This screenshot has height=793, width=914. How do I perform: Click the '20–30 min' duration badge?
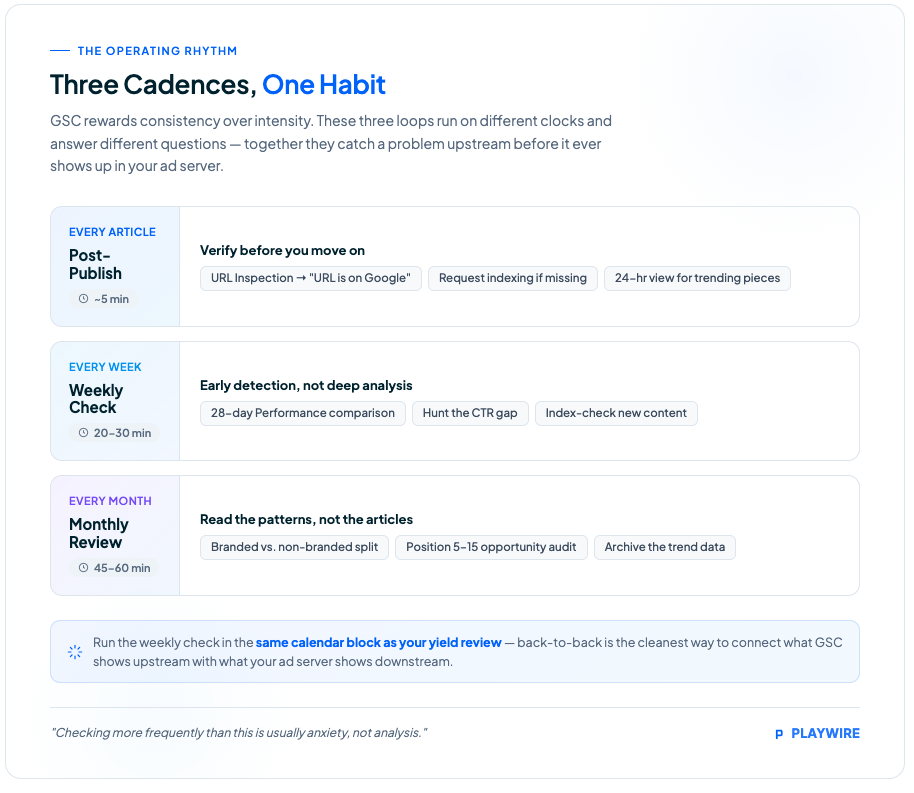point(114,433)
